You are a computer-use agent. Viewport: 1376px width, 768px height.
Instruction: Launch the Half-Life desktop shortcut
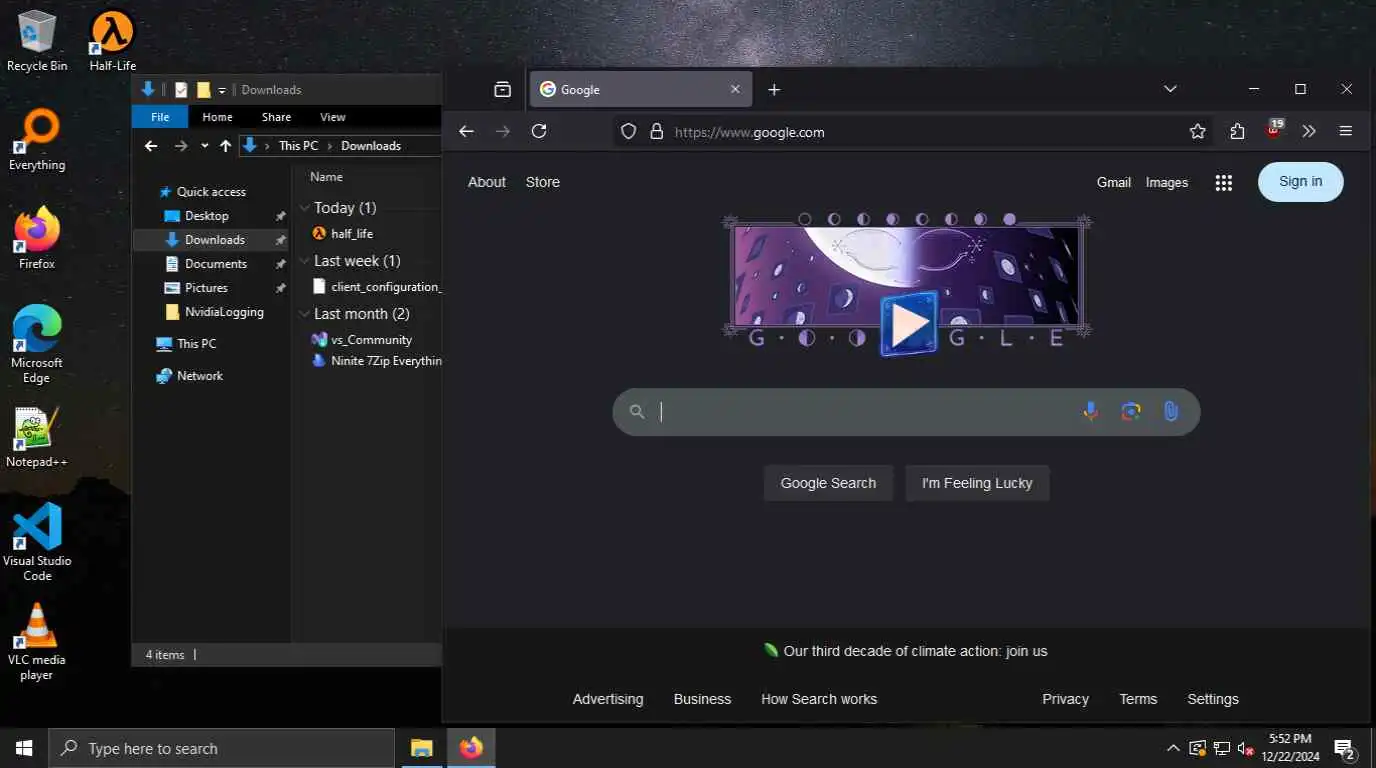pos(112,41)
